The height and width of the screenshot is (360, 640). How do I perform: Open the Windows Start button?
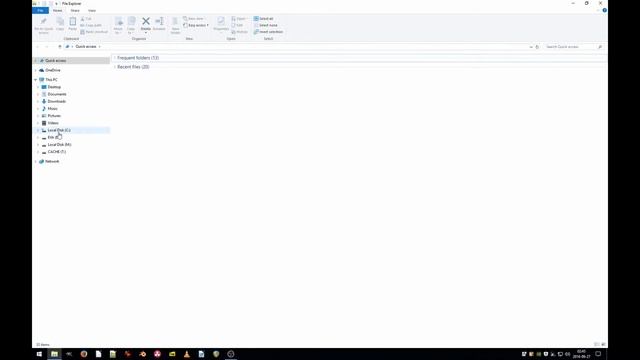pyautogui.click(x=39, y=354)
